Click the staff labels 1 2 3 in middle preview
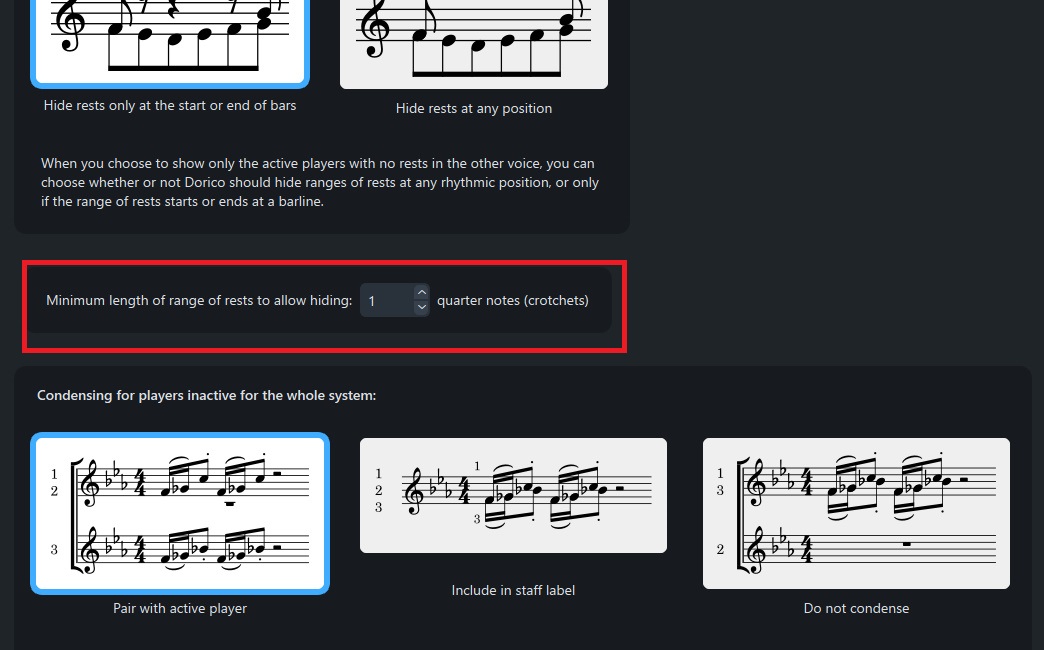 pos(379,490)
